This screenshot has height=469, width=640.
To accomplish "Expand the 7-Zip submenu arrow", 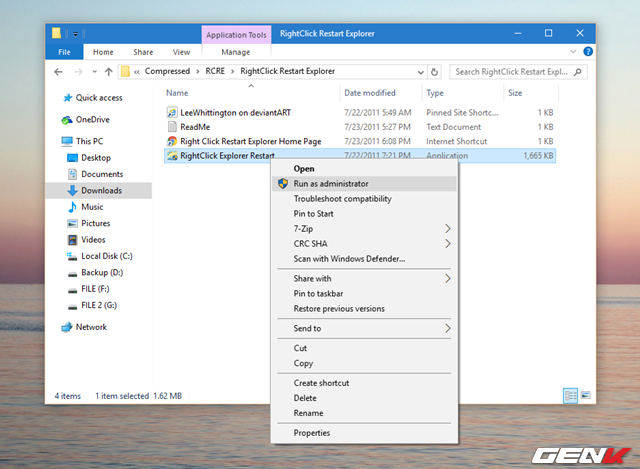I will click(x=448, y=229).
